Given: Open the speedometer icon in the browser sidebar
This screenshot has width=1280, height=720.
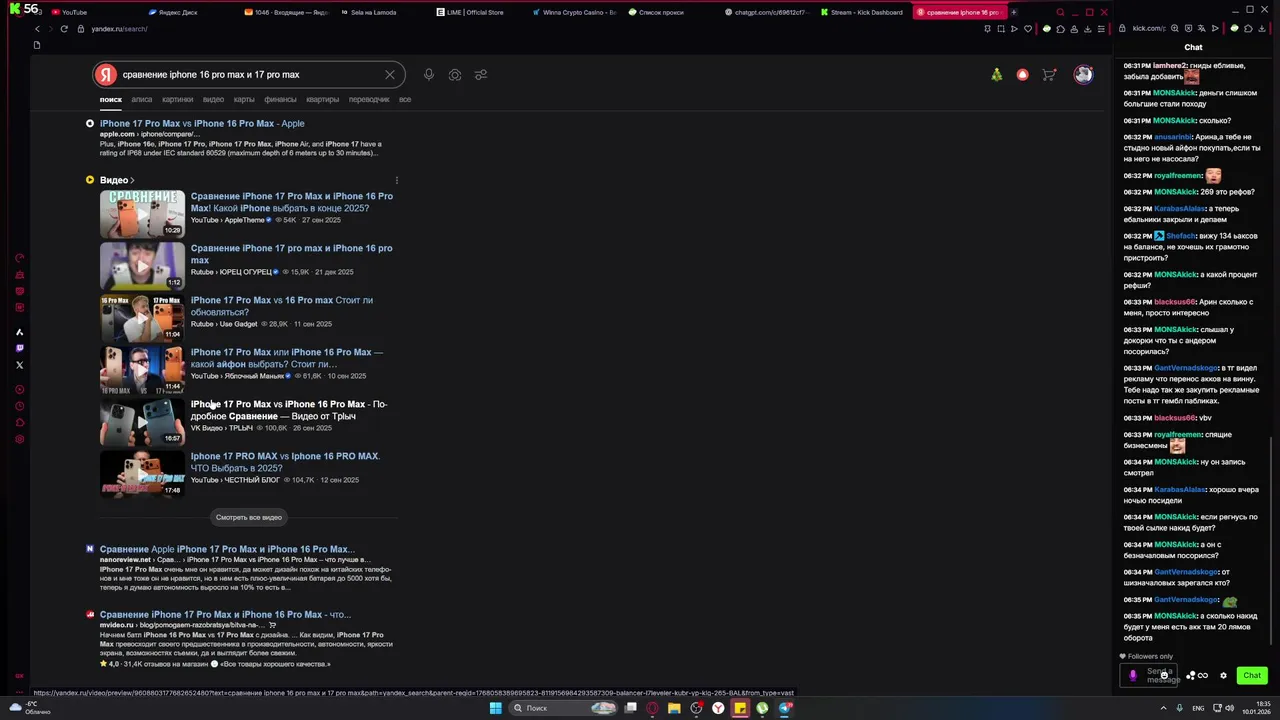Looking at the screenshot, I should coord(19,258).
